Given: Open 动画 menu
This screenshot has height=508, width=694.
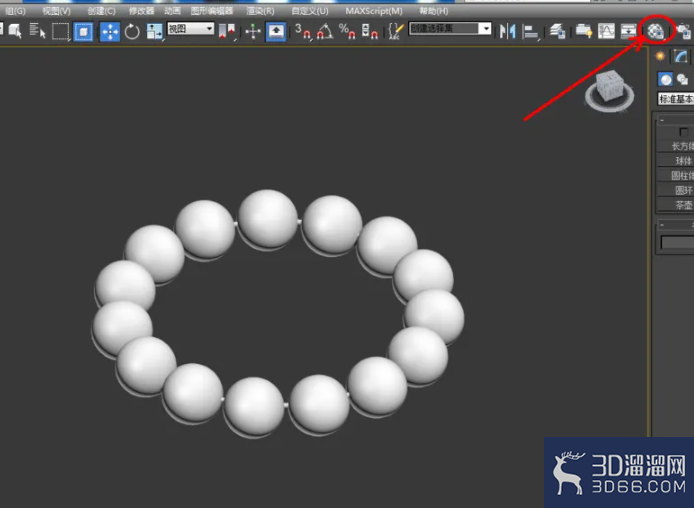Looking at the screenshot, I should tap(172, 11).
